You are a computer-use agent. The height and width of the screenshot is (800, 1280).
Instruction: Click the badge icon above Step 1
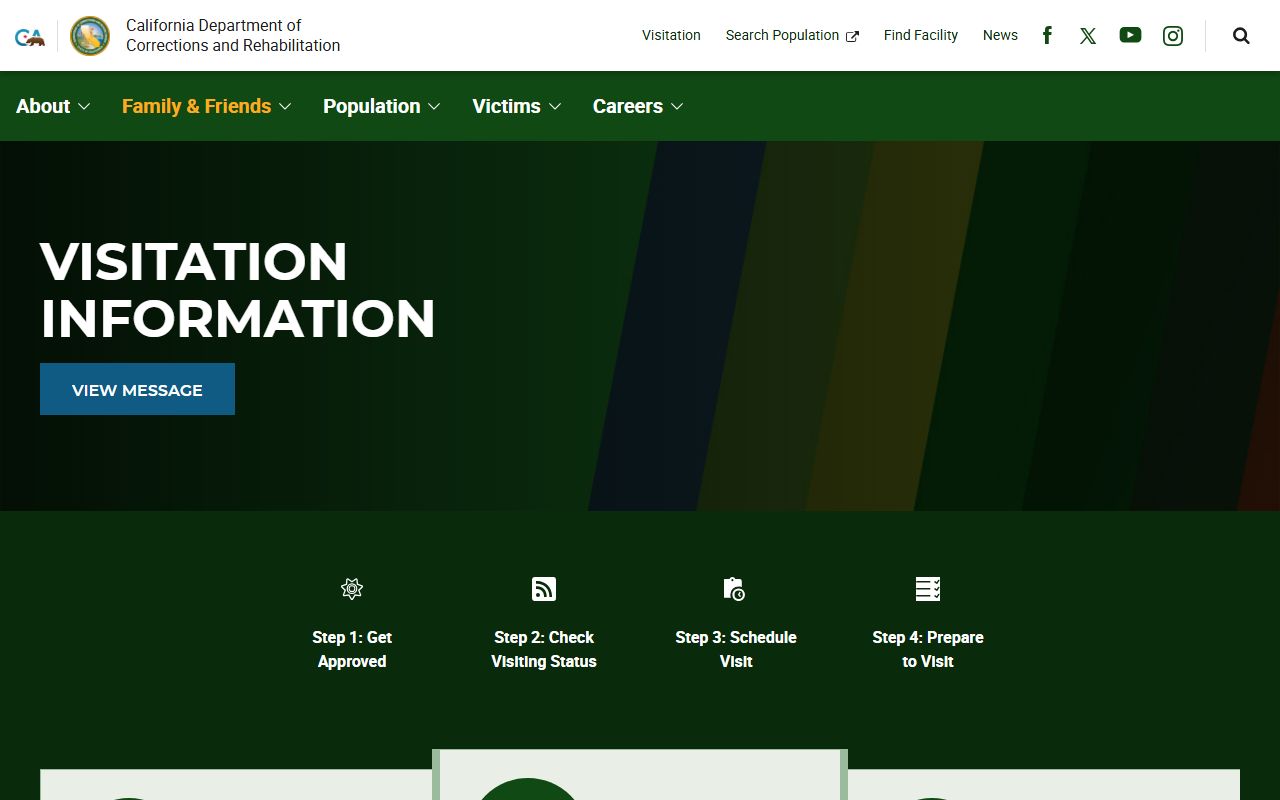coord(352,589)
